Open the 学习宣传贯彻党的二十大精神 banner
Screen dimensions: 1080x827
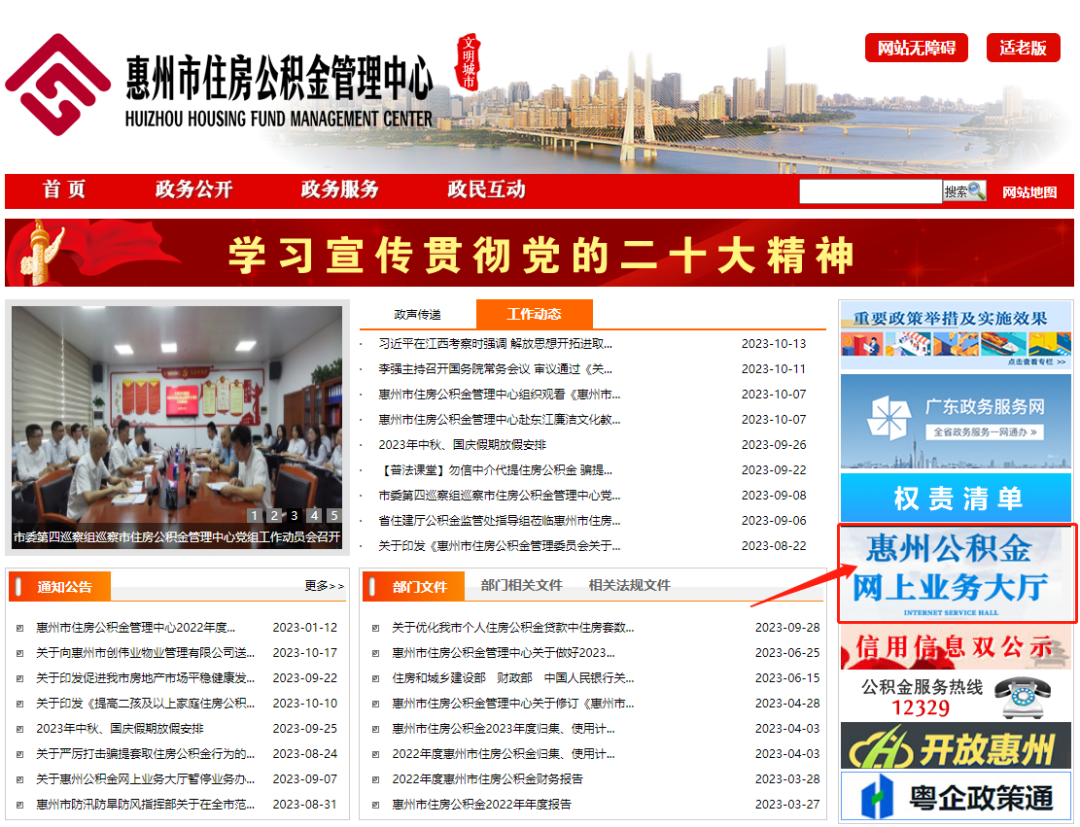tap(539, 253)
